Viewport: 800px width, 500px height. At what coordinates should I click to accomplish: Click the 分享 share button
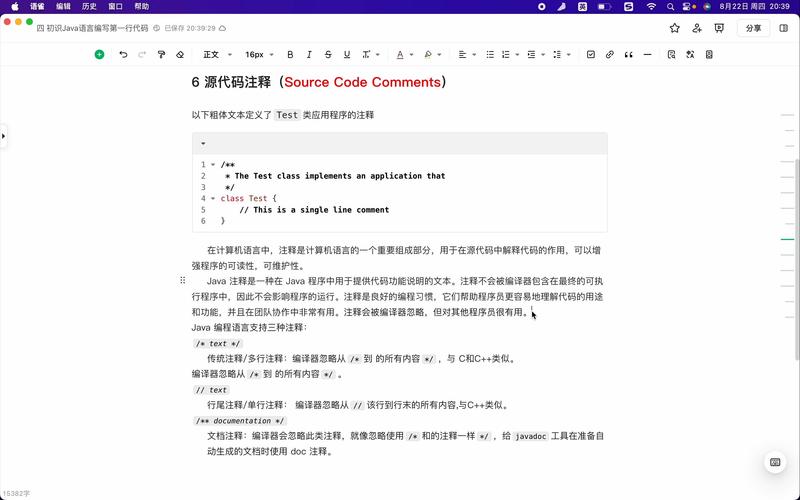coord(753,29)
